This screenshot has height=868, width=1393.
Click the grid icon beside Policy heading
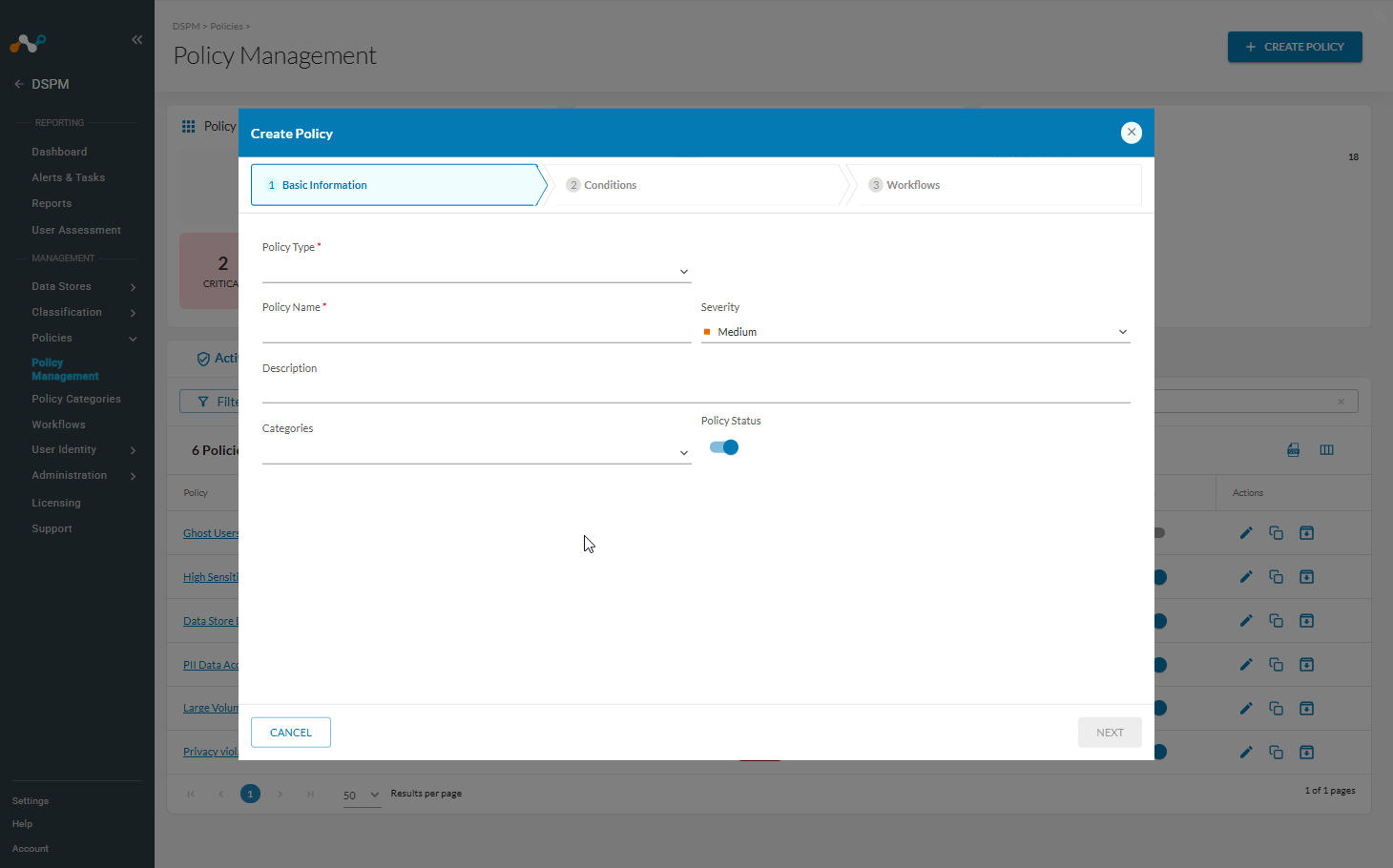point(189,126)
